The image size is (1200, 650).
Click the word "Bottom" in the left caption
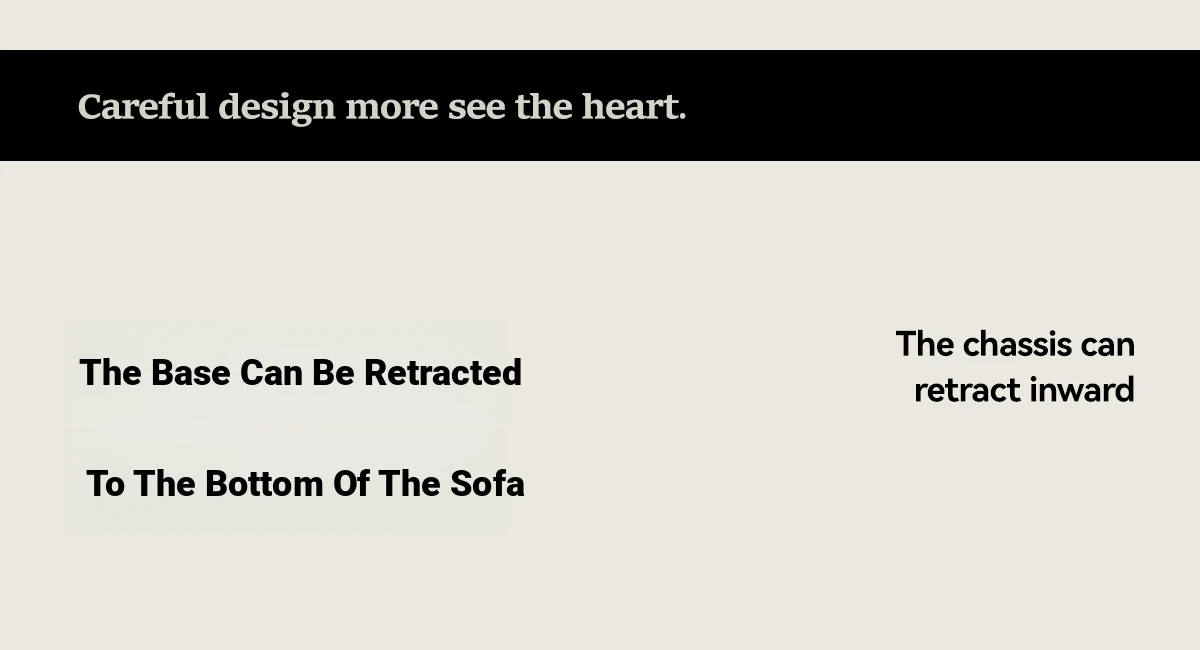point(264,484)
